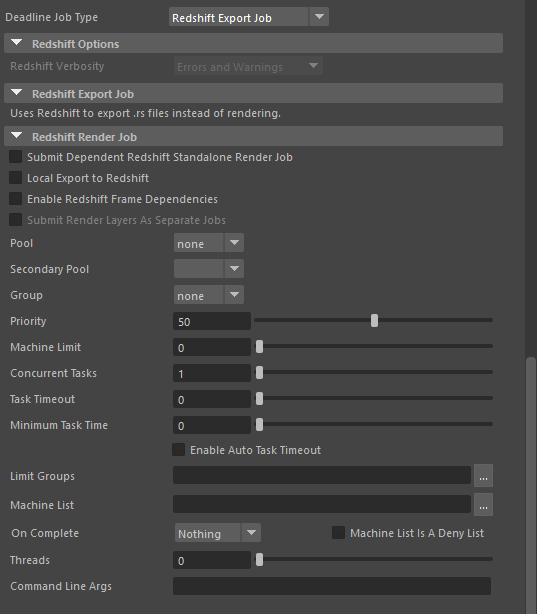Screen dimensions: 537x614
Task: Check Local Export to Redshift
Action: pos(16,178)
